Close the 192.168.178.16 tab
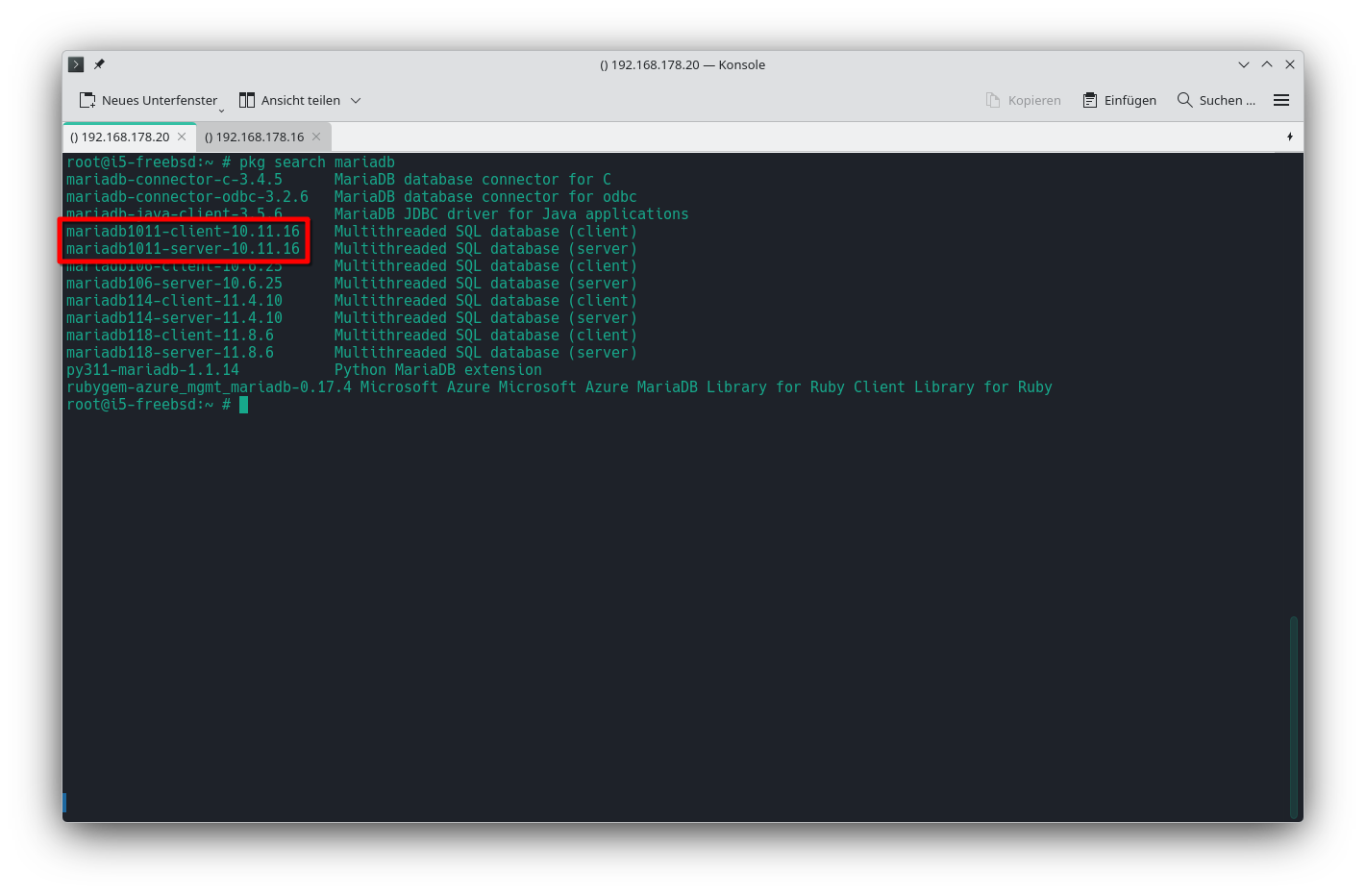Image resolution: width=1366 pixels, height=896 pixels. pos(316,137)
